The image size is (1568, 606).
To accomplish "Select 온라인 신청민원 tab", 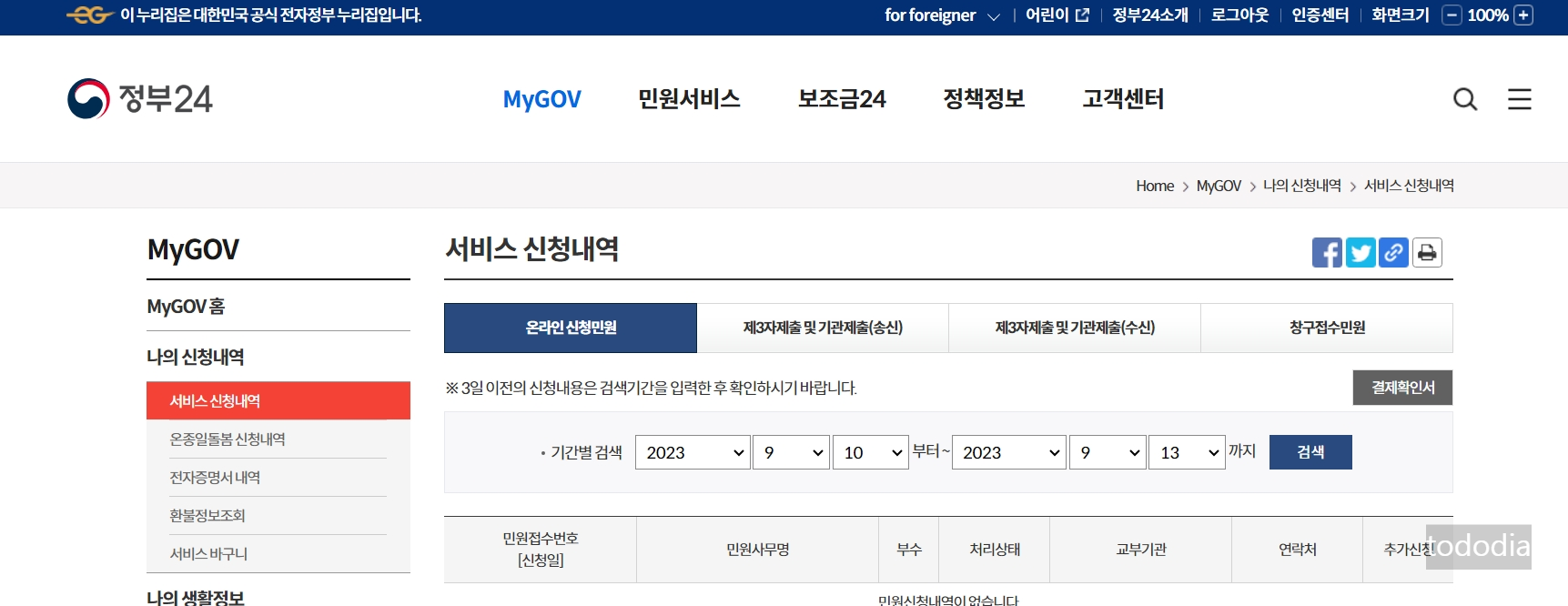I will tap(571, 328).
